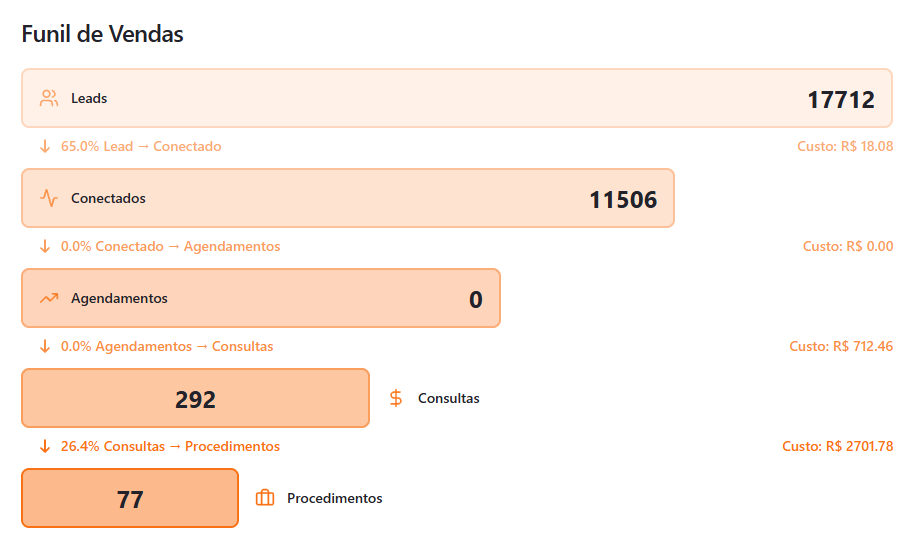Screen dimensions: 921x548
Task: Select the 292 Consultas funnel bar
Action: point(196,398)
